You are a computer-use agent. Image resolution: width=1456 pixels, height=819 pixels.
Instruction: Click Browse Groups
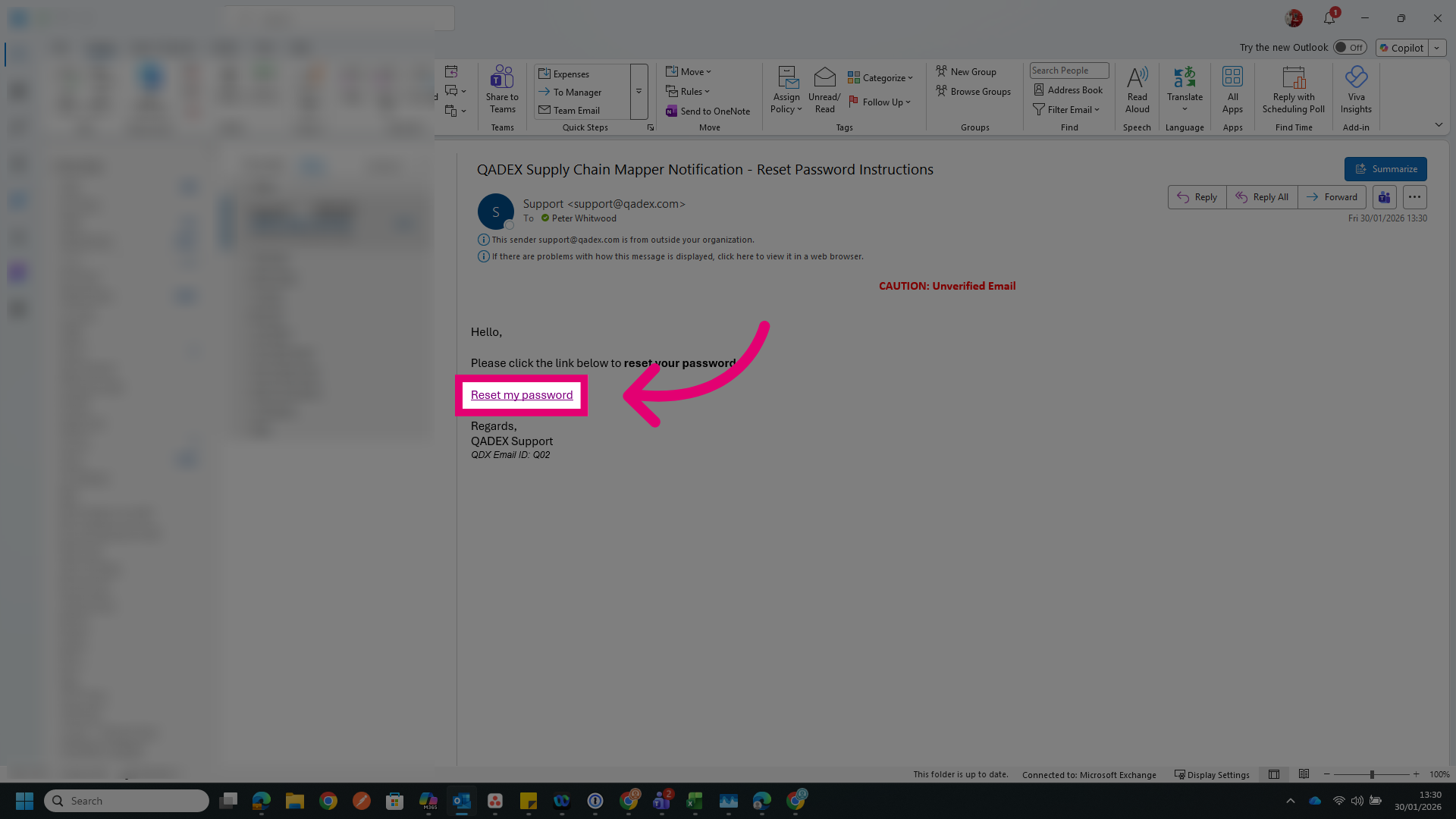pyautogui.click(x=973, y=91)
